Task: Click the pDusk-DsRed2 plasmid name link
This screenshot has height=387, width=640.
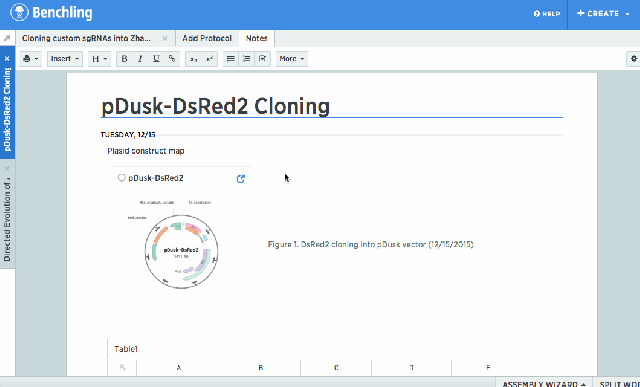Action: click(x=156, y=178)
